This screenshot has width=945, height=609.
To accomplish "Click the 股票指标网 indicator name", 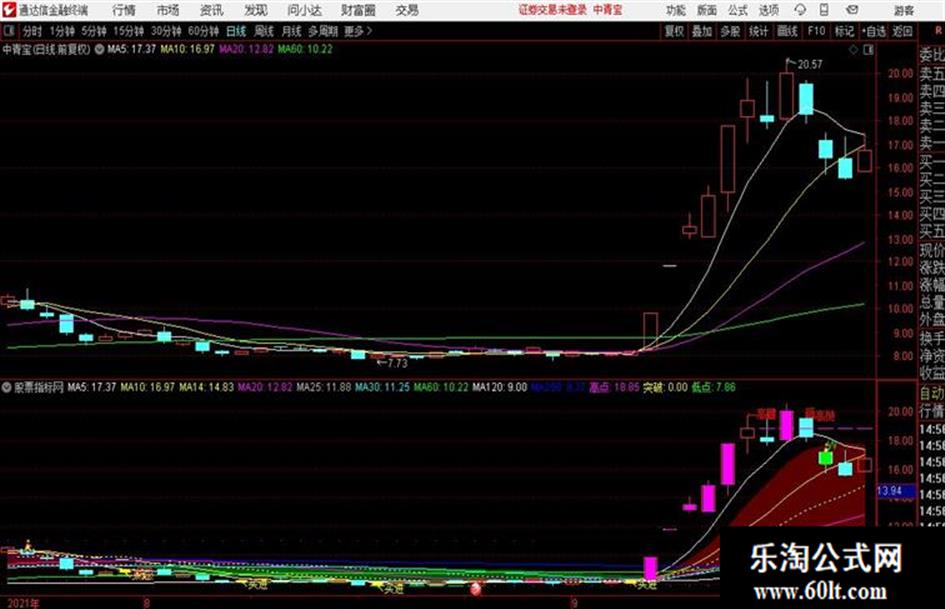I will point(39,387).
